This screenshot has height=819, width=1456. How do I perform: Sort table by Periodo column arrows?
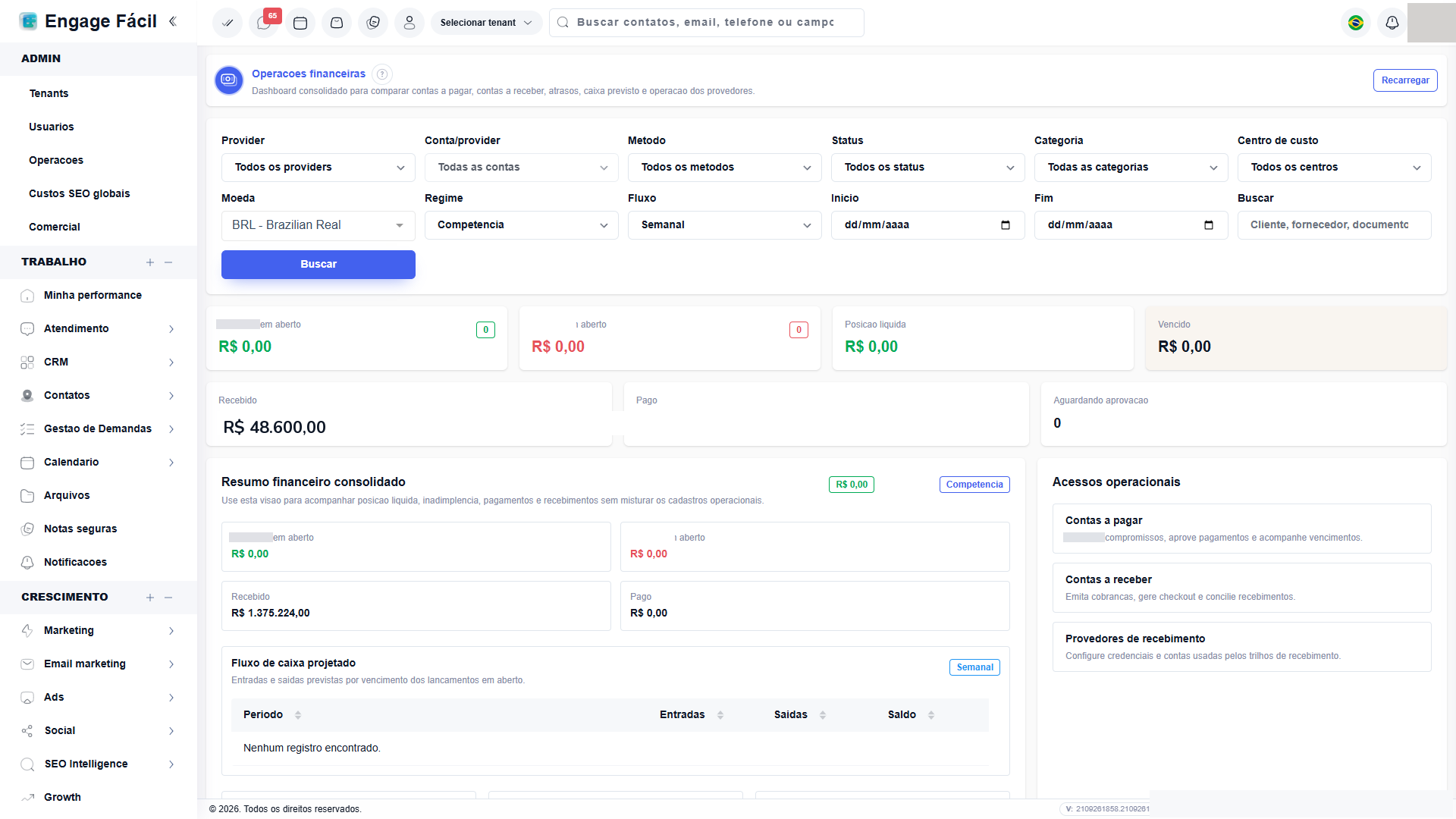pyautogui.click(x=298, y=715)
